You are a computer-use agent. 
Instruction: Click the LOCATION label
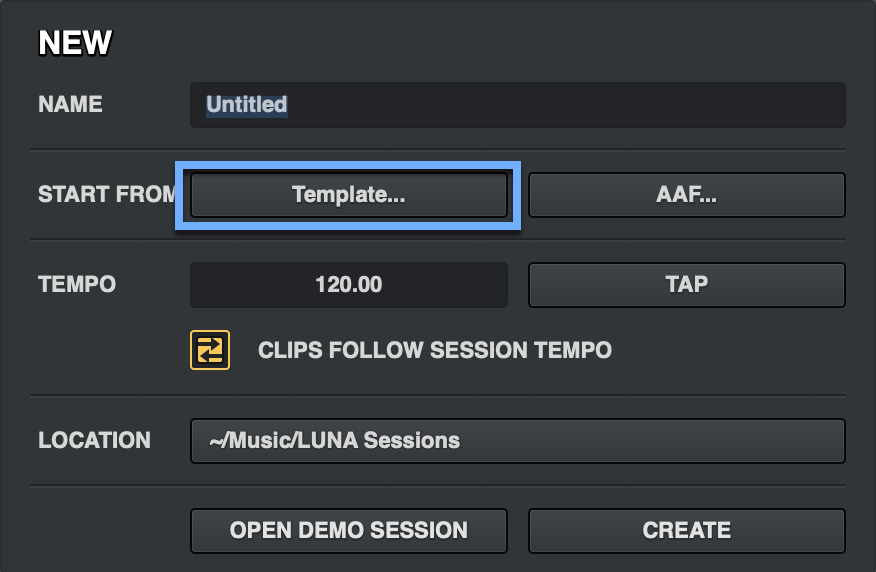(94, 441)
